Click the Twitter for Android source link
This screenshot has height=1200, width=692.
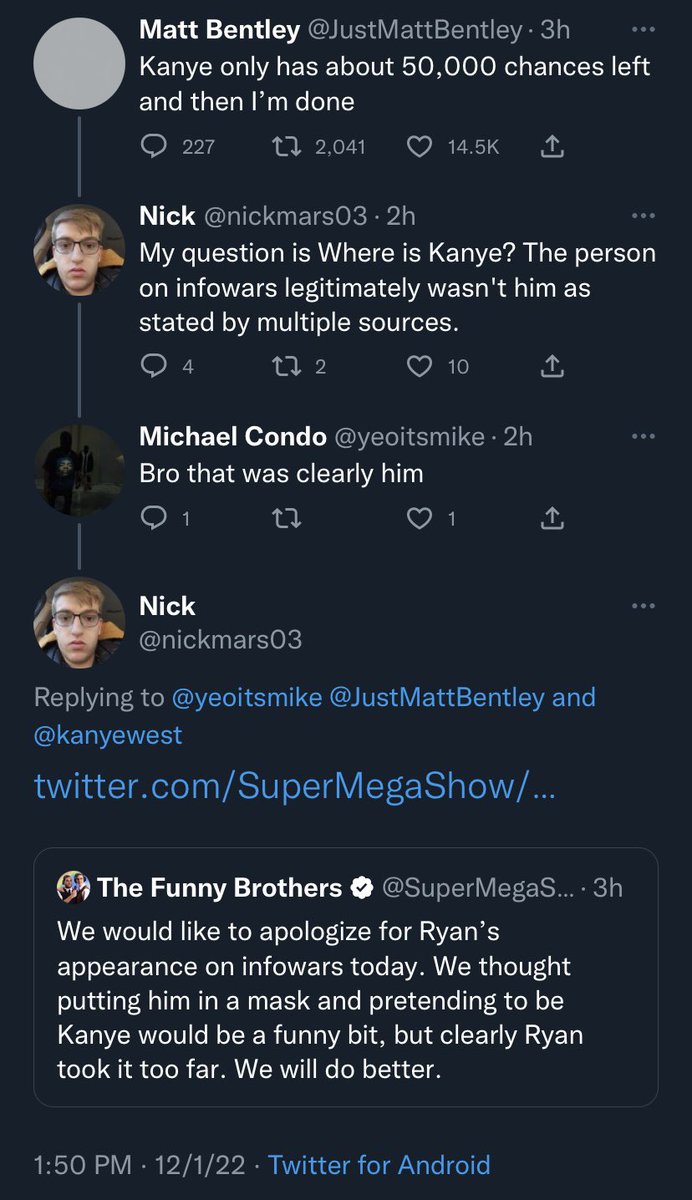380,1165
